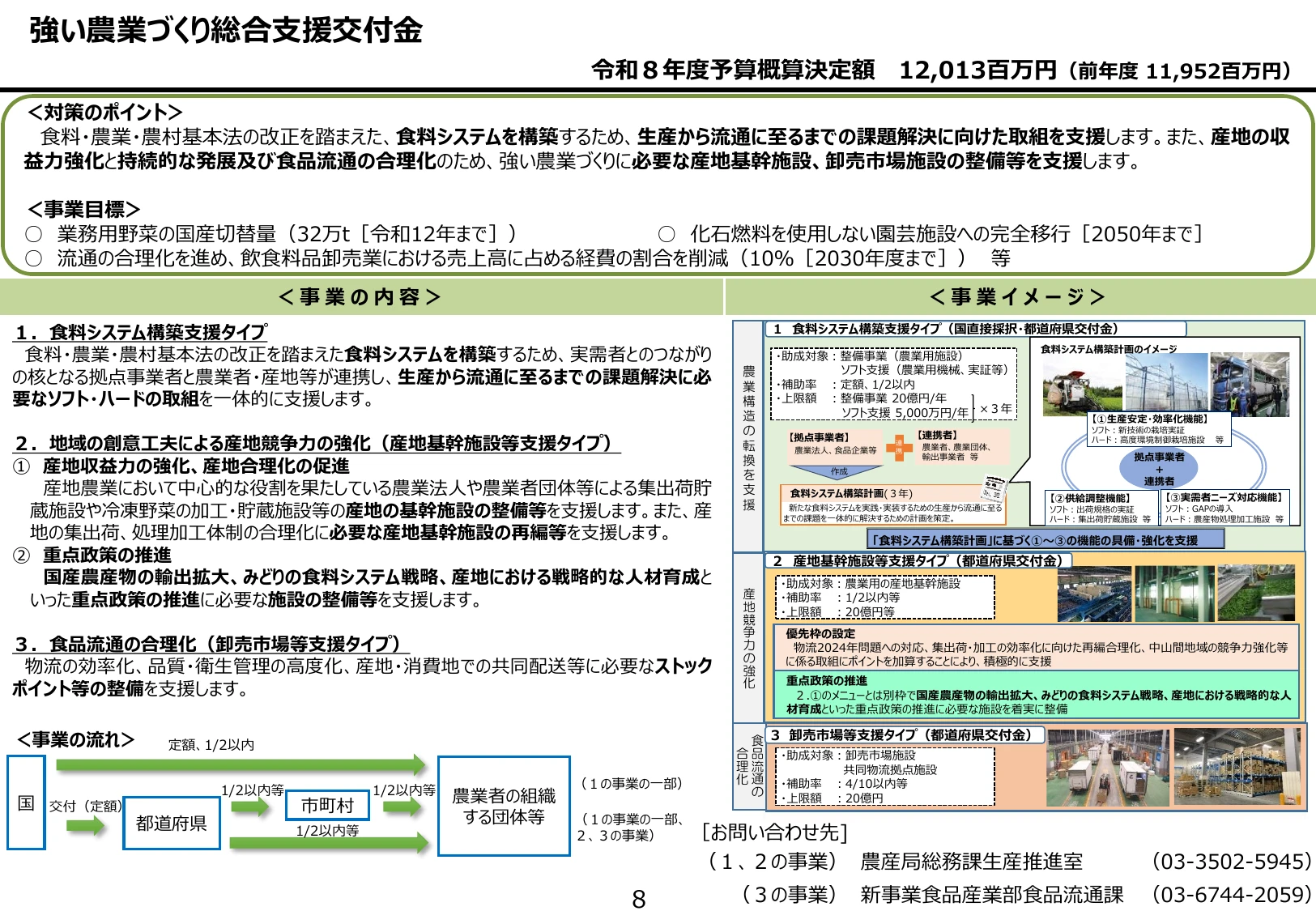Click the ＜事業の流れ＞ heading
1316x911 pixels.
tap(75, 739)
